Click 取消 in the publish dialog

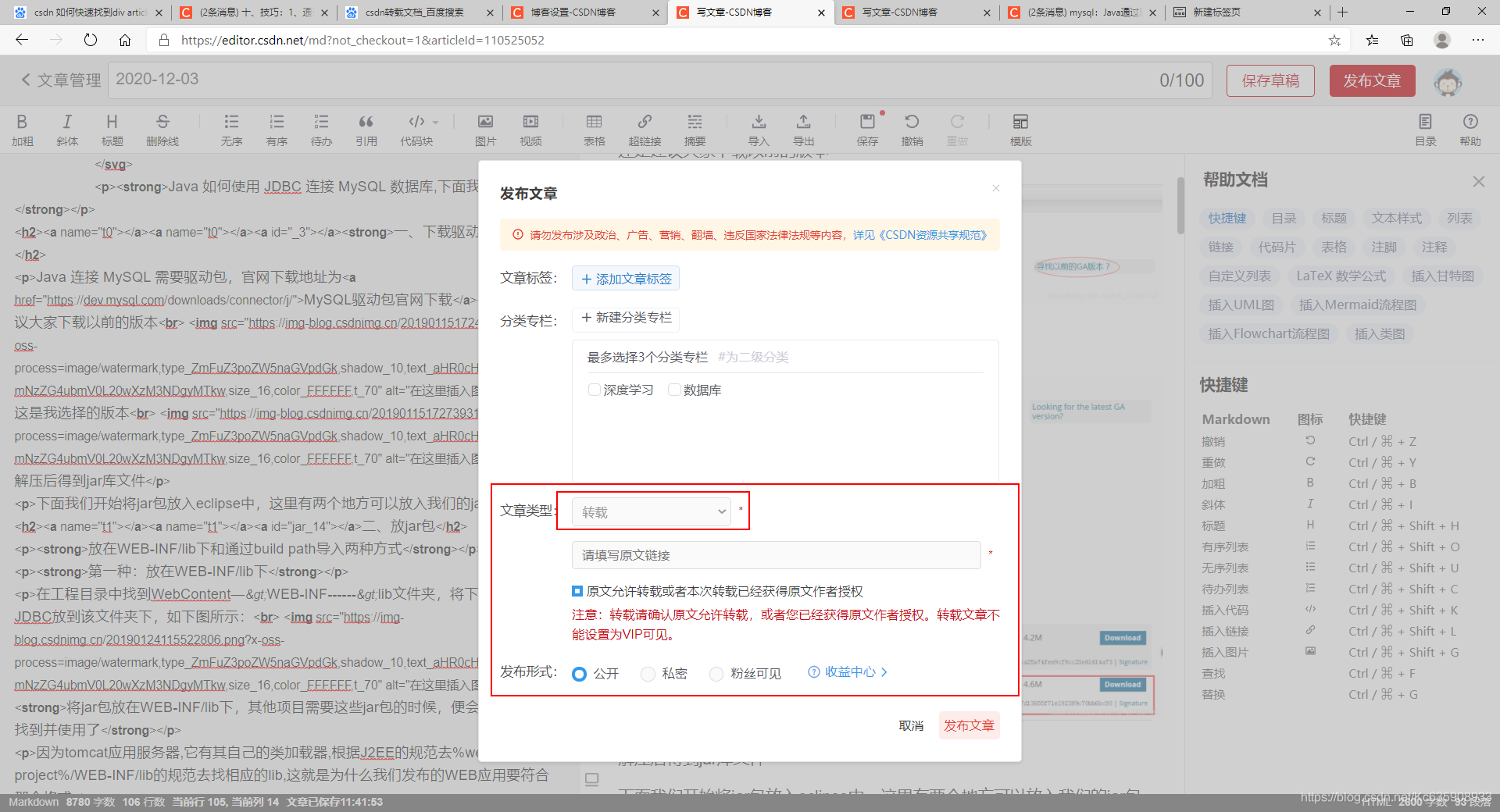coord(911,725)
